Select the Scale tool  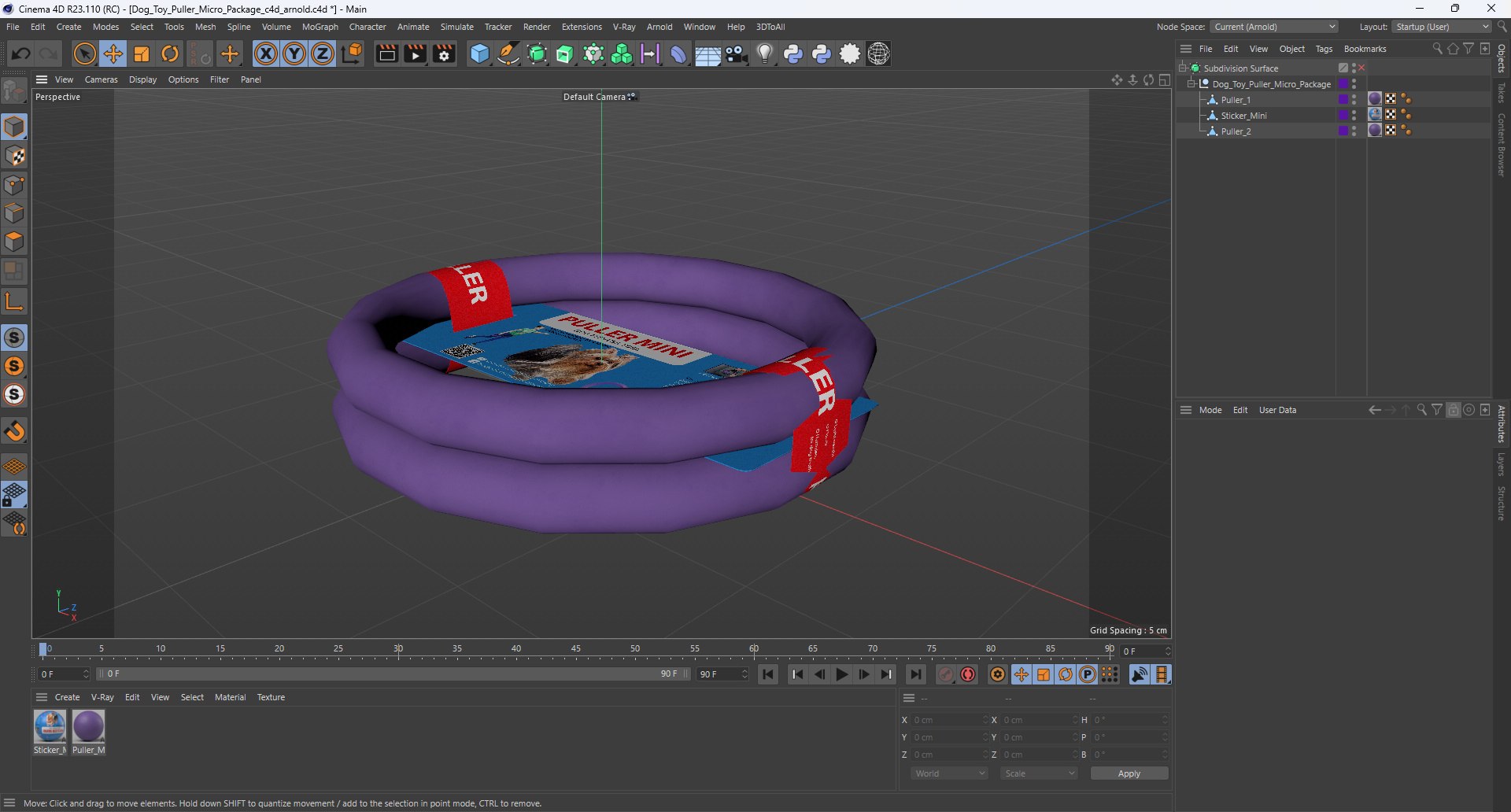[x=142, y=54]
